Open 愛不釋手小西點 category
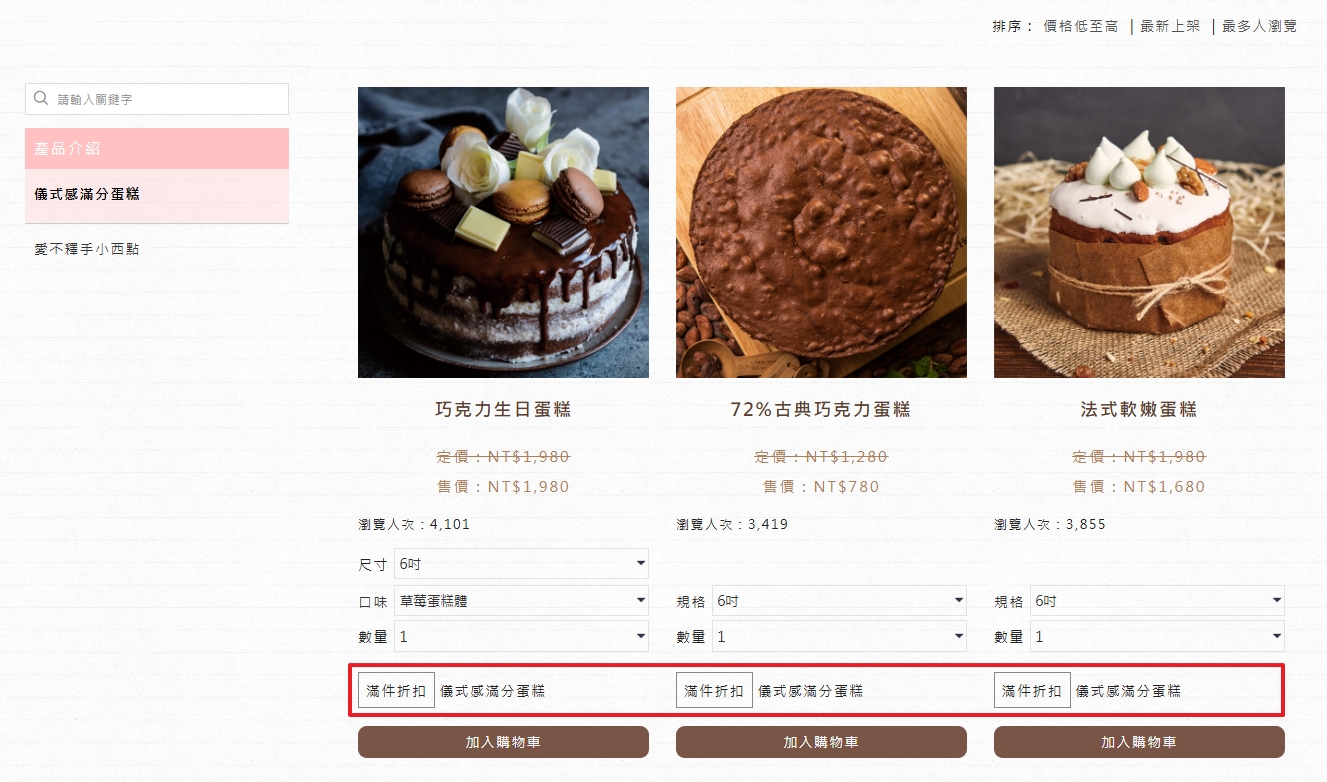The width and height of the screenshot is (1327, 782). click(x=87, y=249)
